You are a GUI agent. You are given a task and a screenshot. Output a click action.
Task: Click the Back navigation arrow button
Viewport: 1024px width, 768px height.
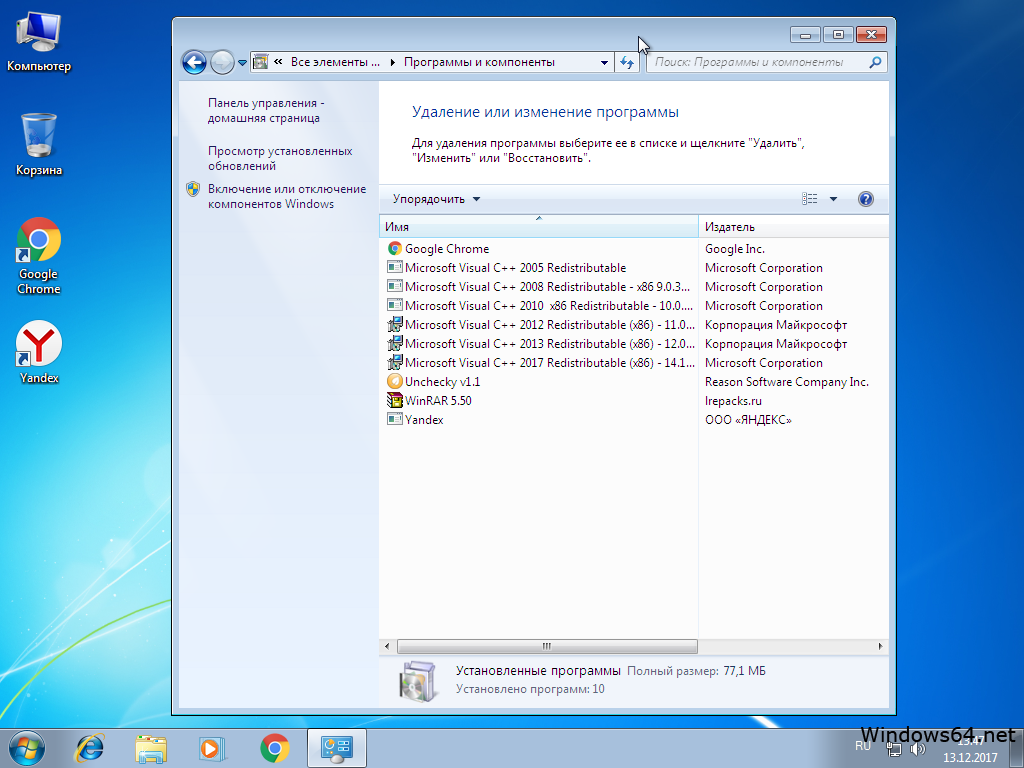(194, 63)
